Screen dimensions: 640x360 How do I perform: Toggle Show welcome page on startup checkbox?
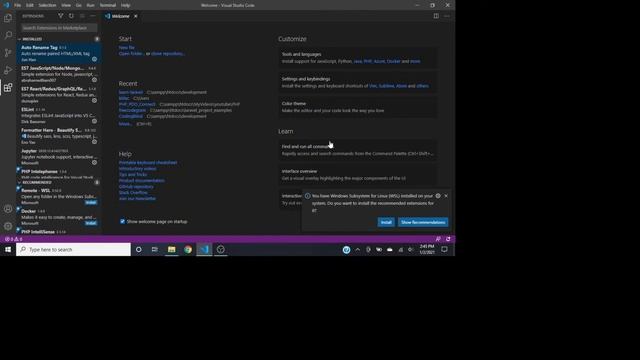[122, 221]
